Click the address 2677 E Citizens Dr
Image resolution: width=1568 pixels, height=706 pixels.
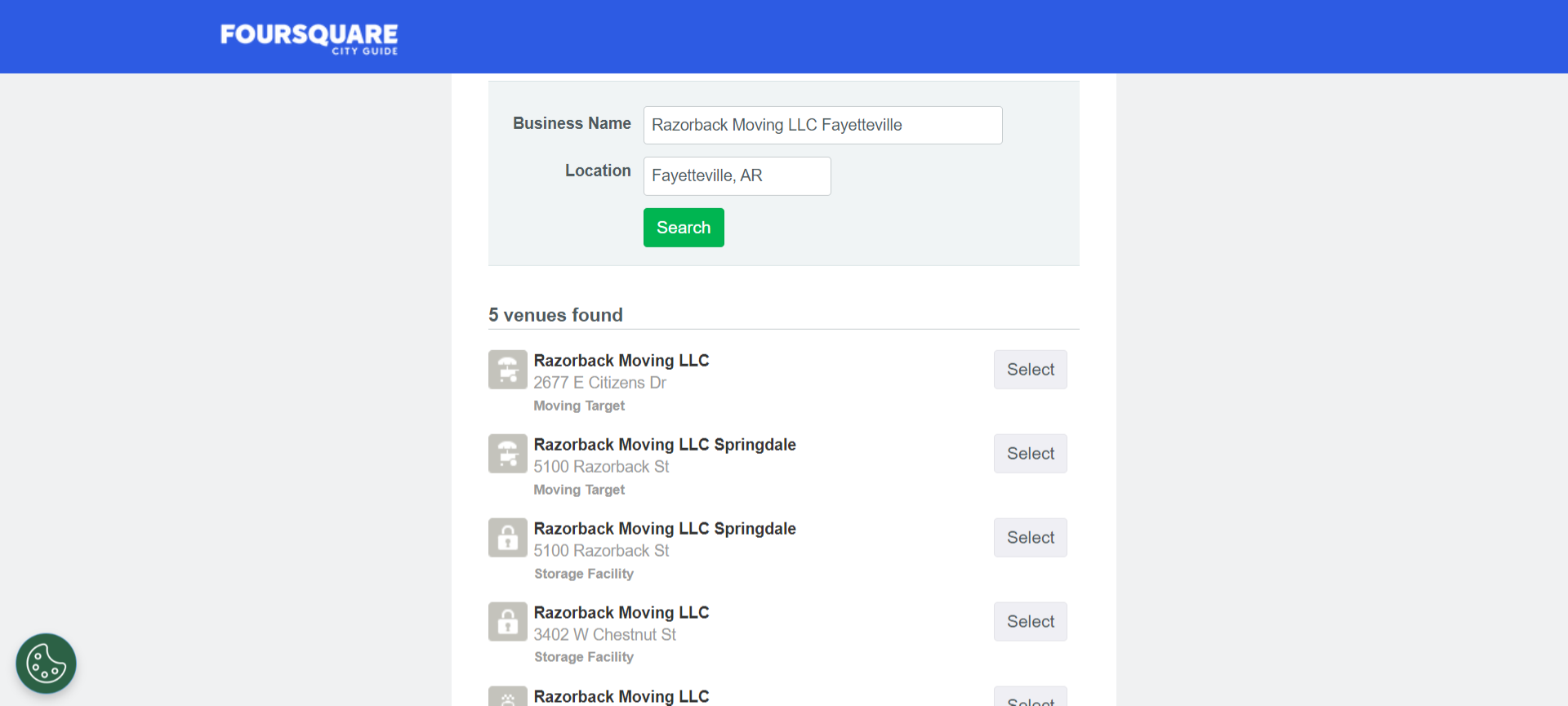[x=600, y=383]
